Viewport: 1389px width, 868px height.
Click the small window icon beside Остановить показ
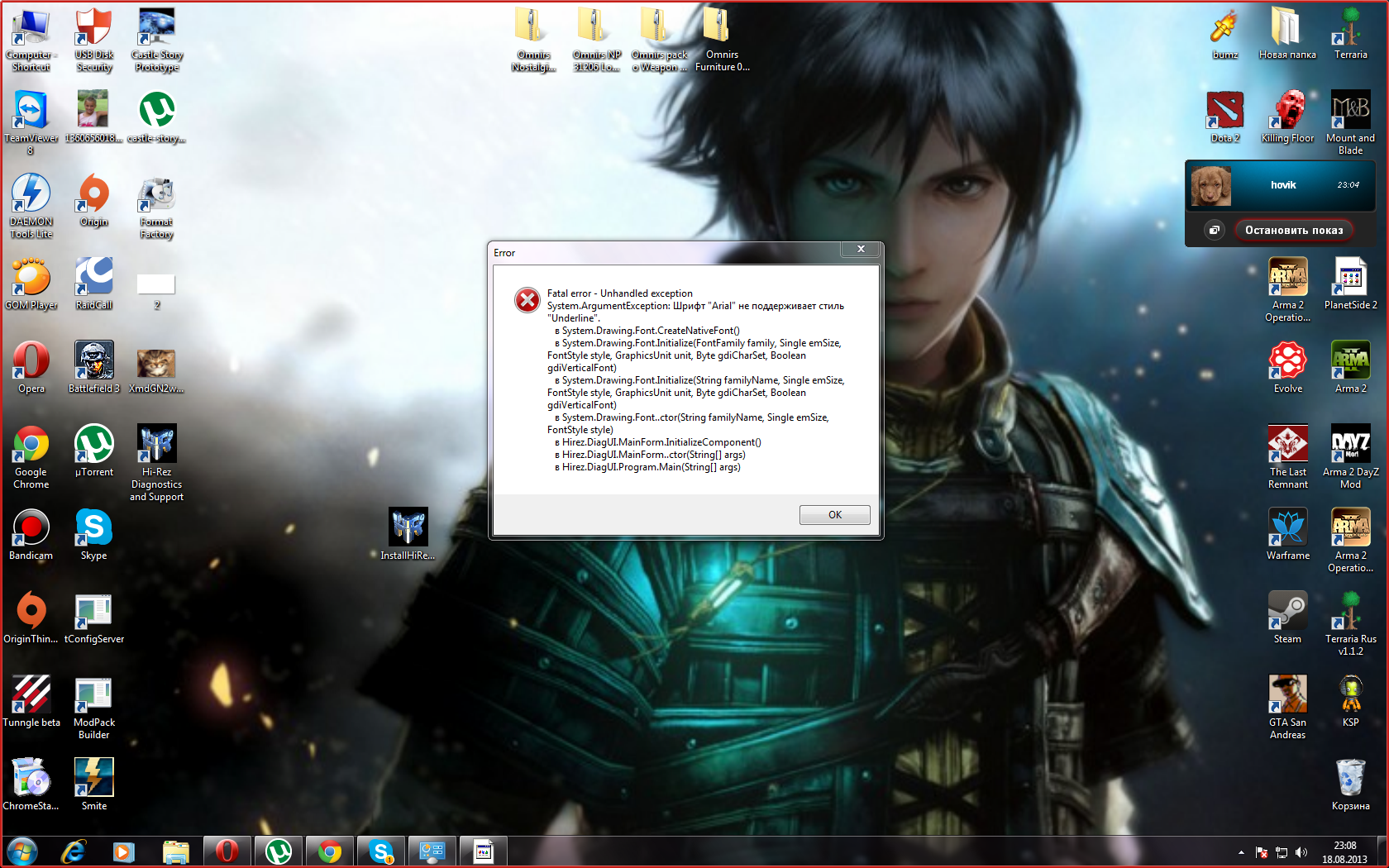click(x=1214, y=230)
